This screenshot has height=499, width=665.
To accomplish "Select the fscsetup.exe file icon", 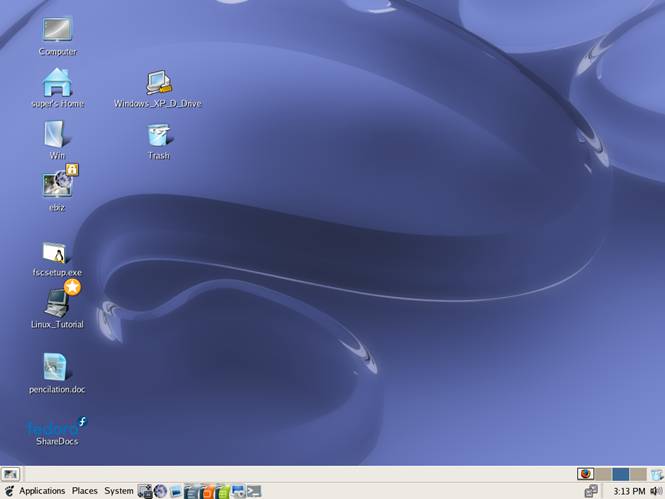I will click(x=55, y=253).
